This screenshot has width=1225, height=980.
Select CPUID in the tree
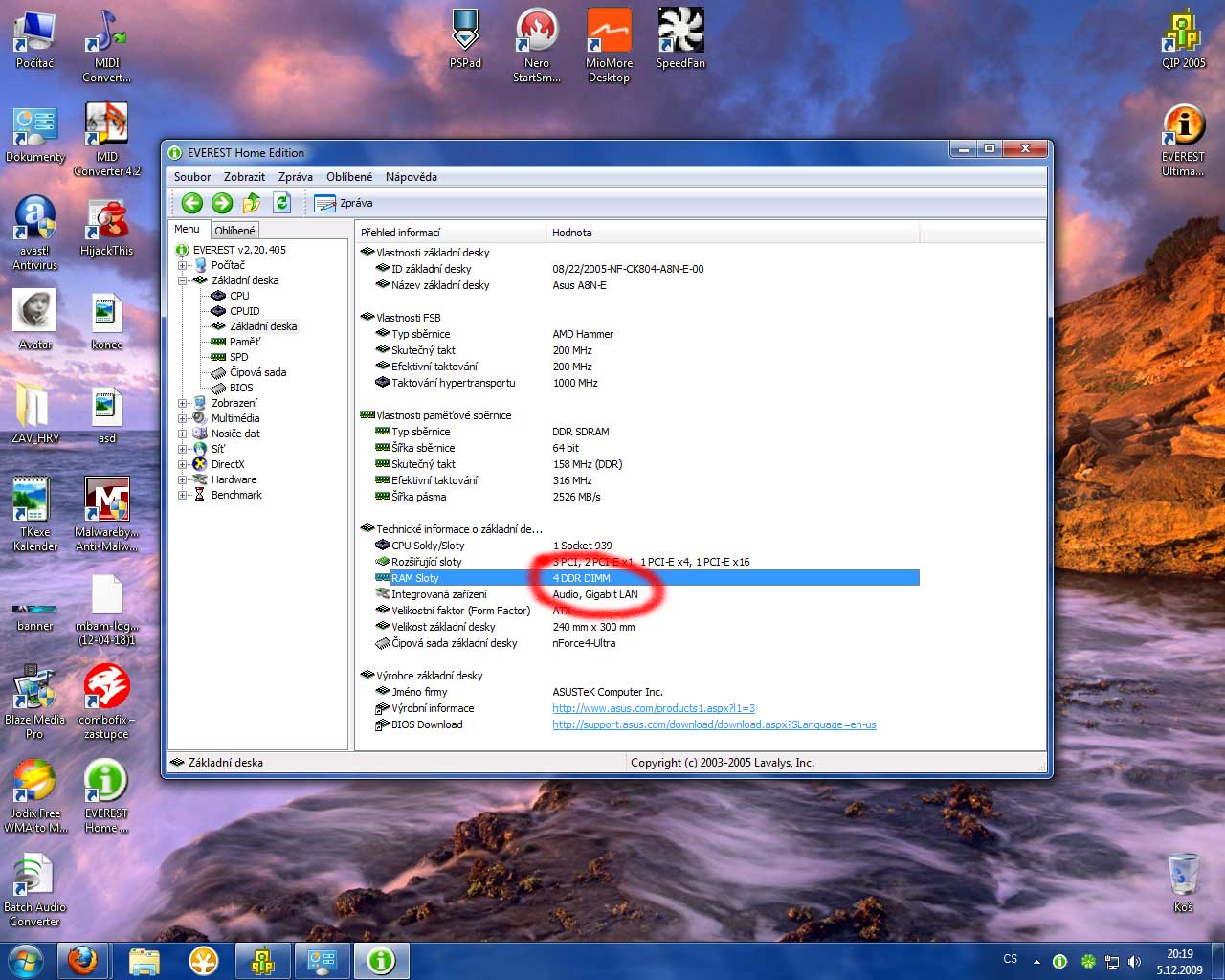coord(244,311)
